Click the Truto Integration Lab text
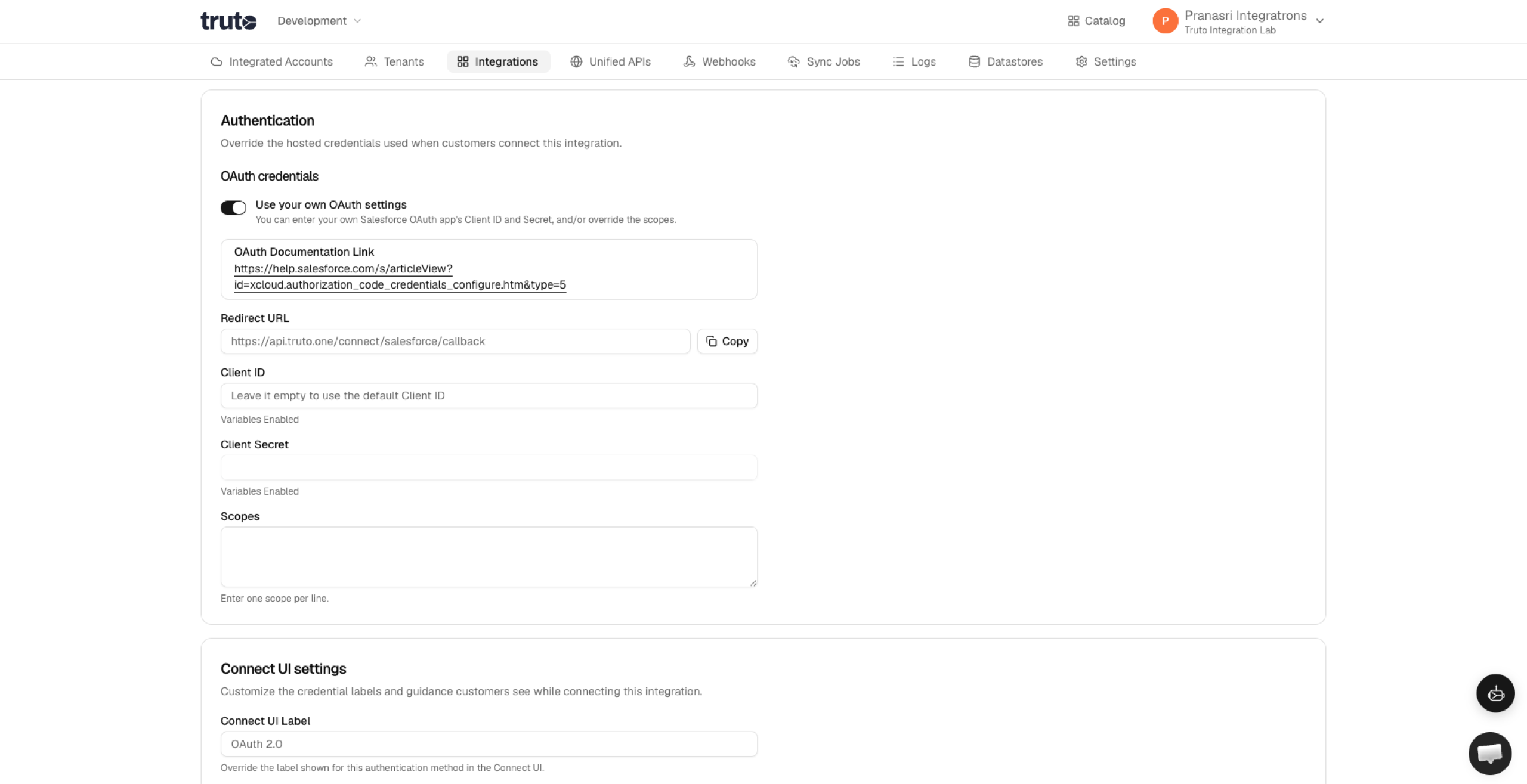This screenshot has width=1527, height=784. 1230,30
